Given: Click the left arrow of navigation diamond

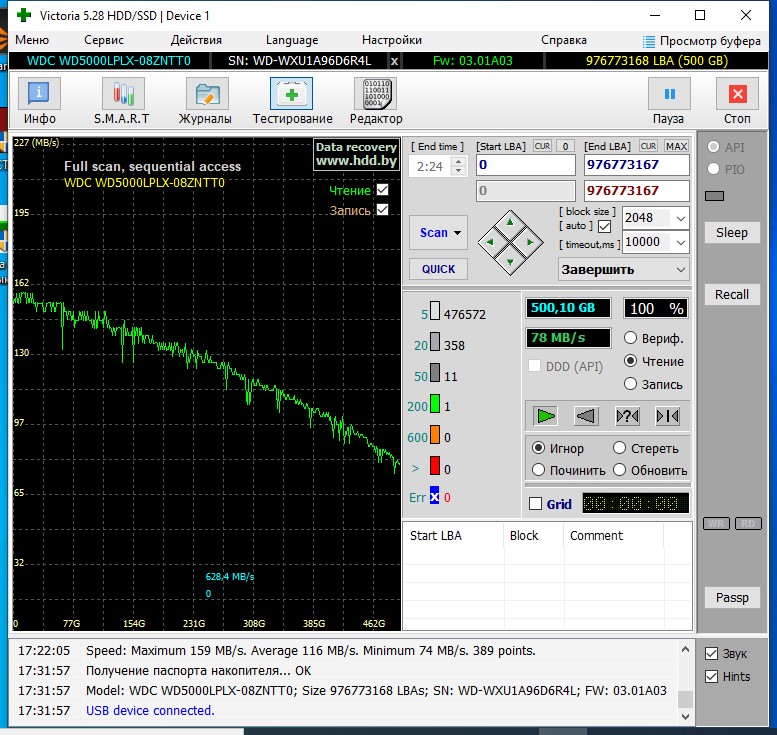Looking at the screenshot, I should pyautogui.click(x=490, y=242).
